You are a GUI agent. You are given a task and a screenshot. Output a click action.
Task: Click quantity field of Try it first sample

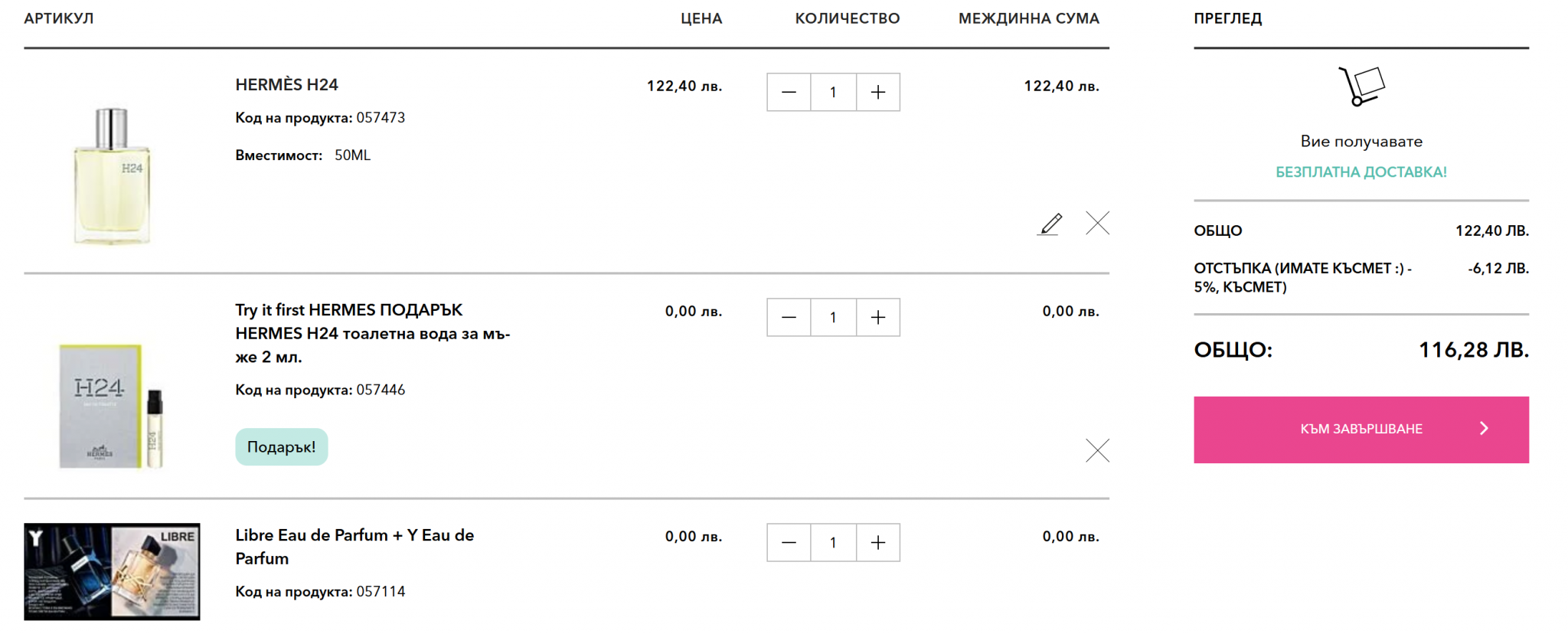tap(833, 318)
